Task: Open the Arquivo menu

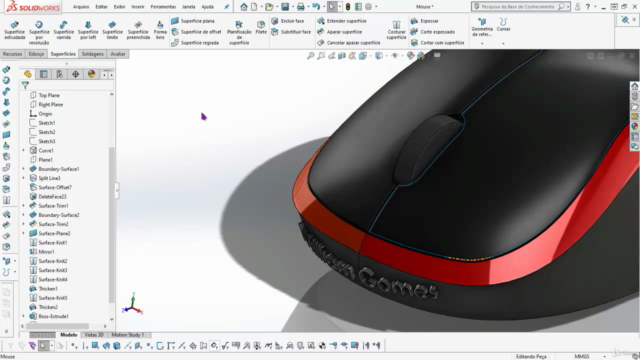Action: point(81,7)
